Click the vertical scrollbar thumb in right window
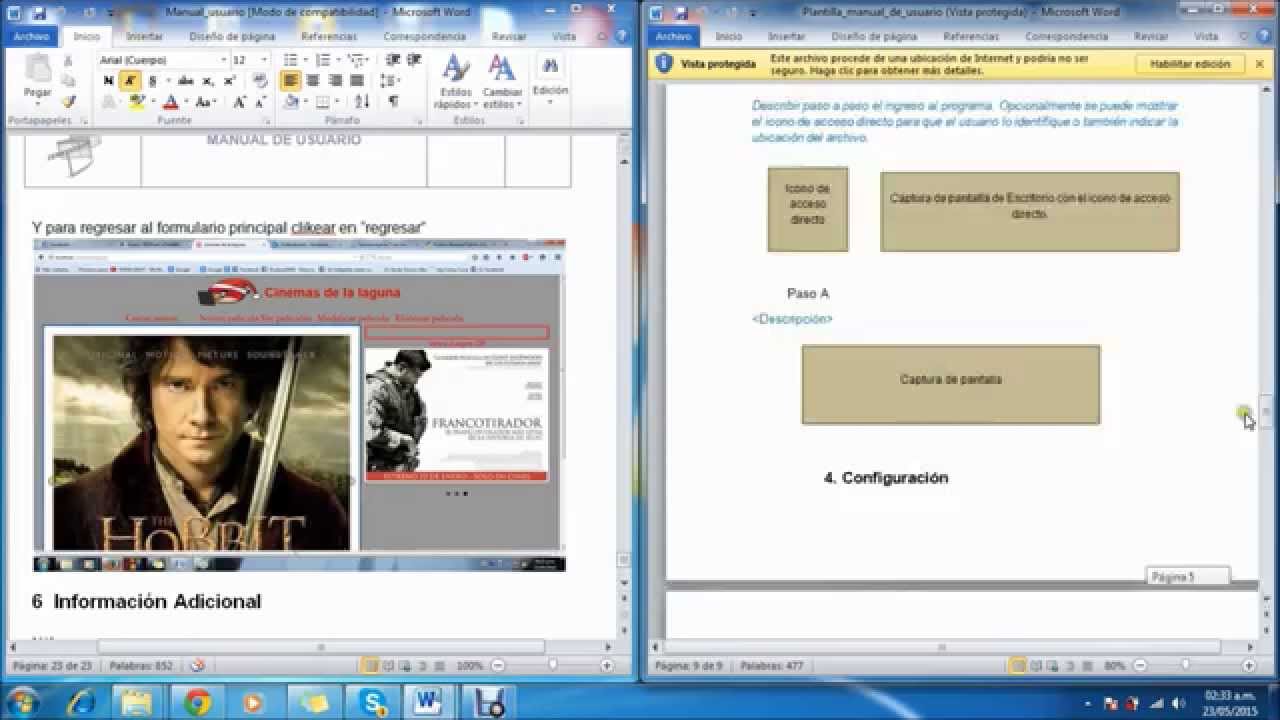 pyautogui.click(x=1265, y=411)
